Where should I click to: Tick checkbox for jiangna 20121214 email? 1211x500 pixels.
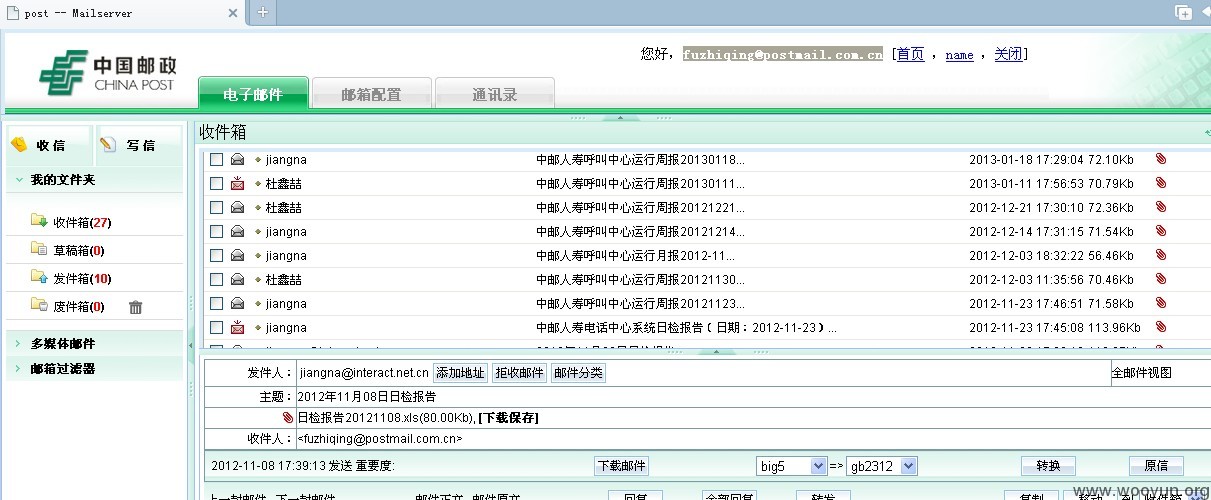coord(216,231)
